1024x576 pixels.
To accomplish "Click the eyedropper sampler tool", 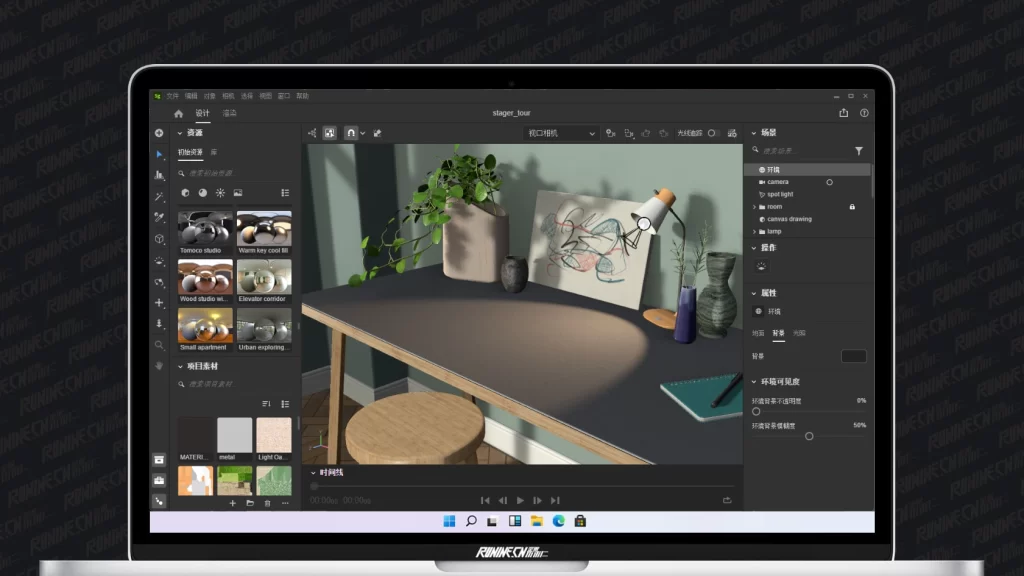I will click(x=159, y=217).
